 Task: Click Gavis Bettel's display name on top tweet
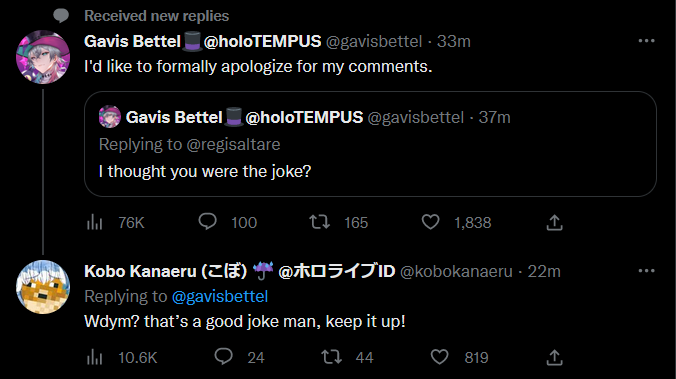[132, 41]
